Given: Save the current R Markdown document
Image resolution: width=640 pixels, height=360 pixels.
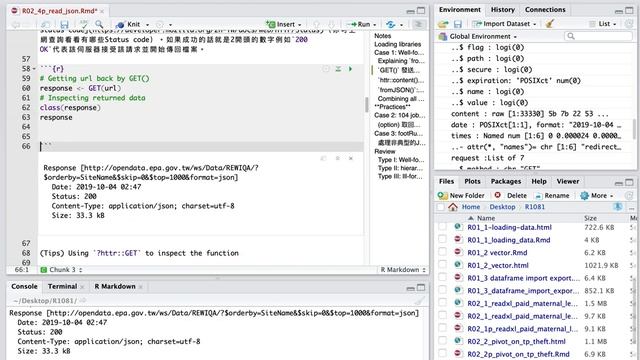Looking at the screenshot, I should click(64, 24).
